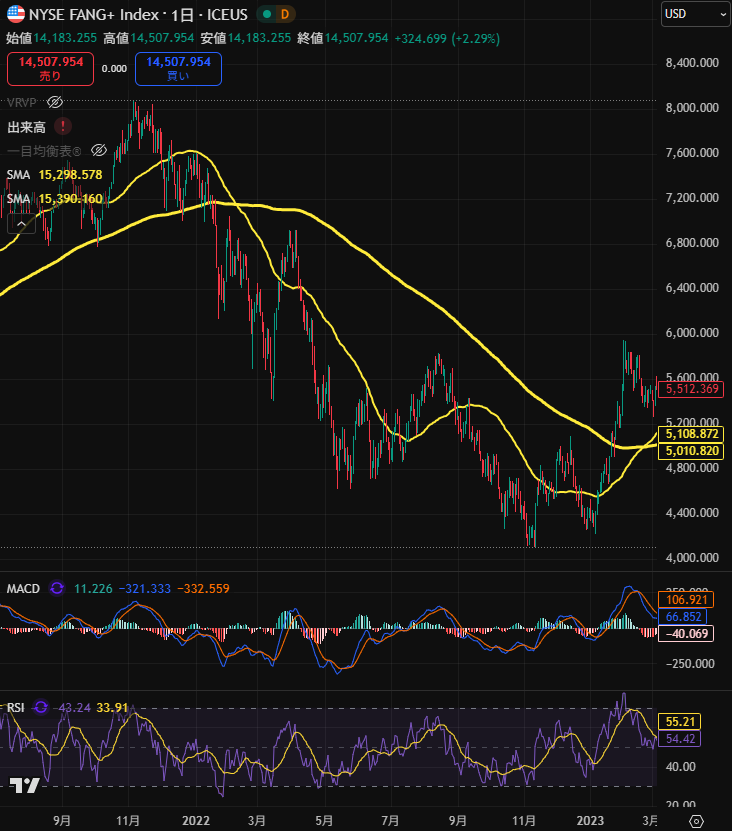Click the red 5,512.369 price label
Image resolution: width=732 pixels, height=831 pixels.
pyautogui.click(x=693, y=389)
